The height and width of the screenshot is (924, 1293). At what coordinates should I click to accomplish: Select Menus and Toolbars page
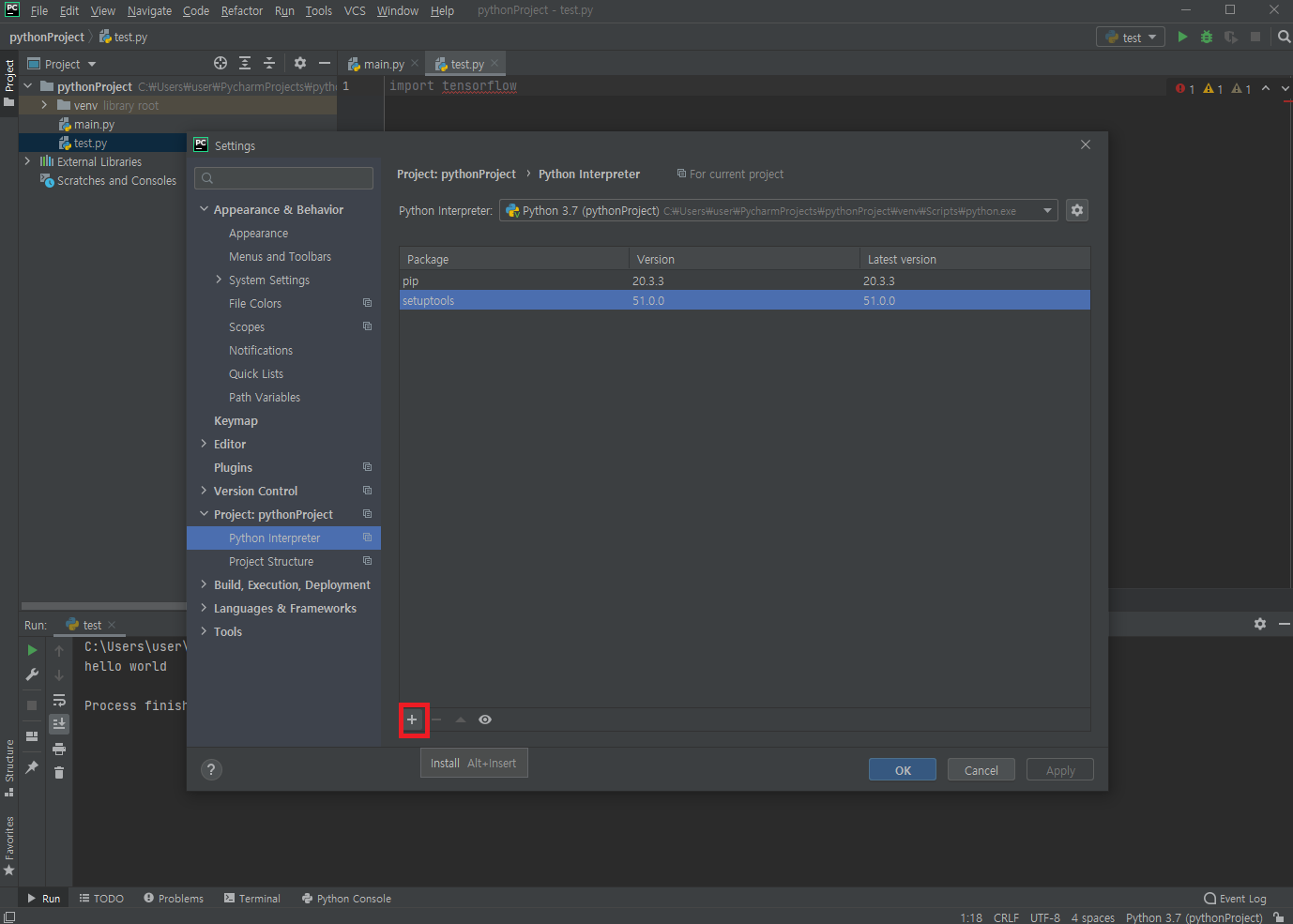coord(280,256)
